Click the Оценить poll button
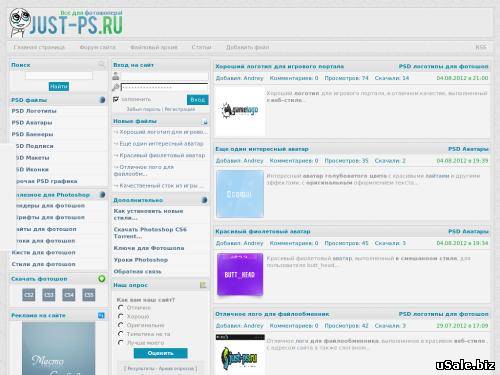This screenshot has height=375, width=500. (160, 353)
